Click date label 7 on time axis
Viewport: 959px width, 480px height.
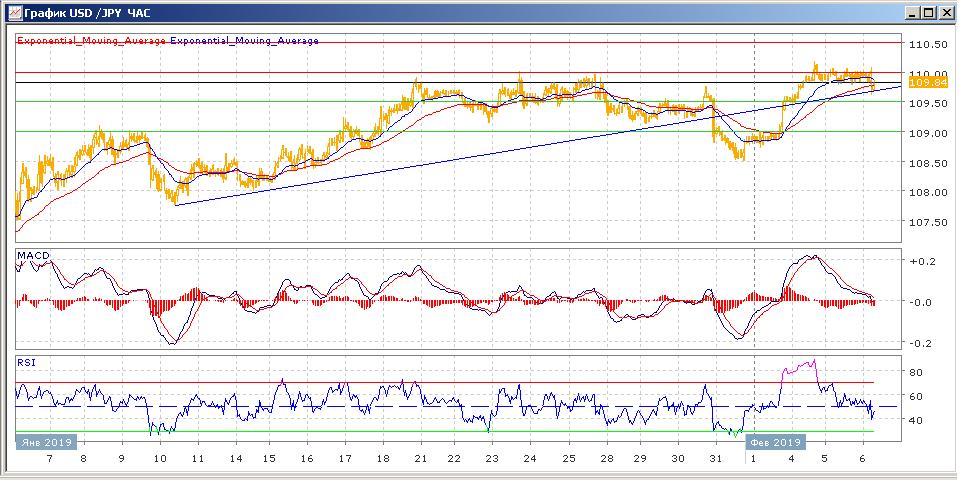point(50,459)
